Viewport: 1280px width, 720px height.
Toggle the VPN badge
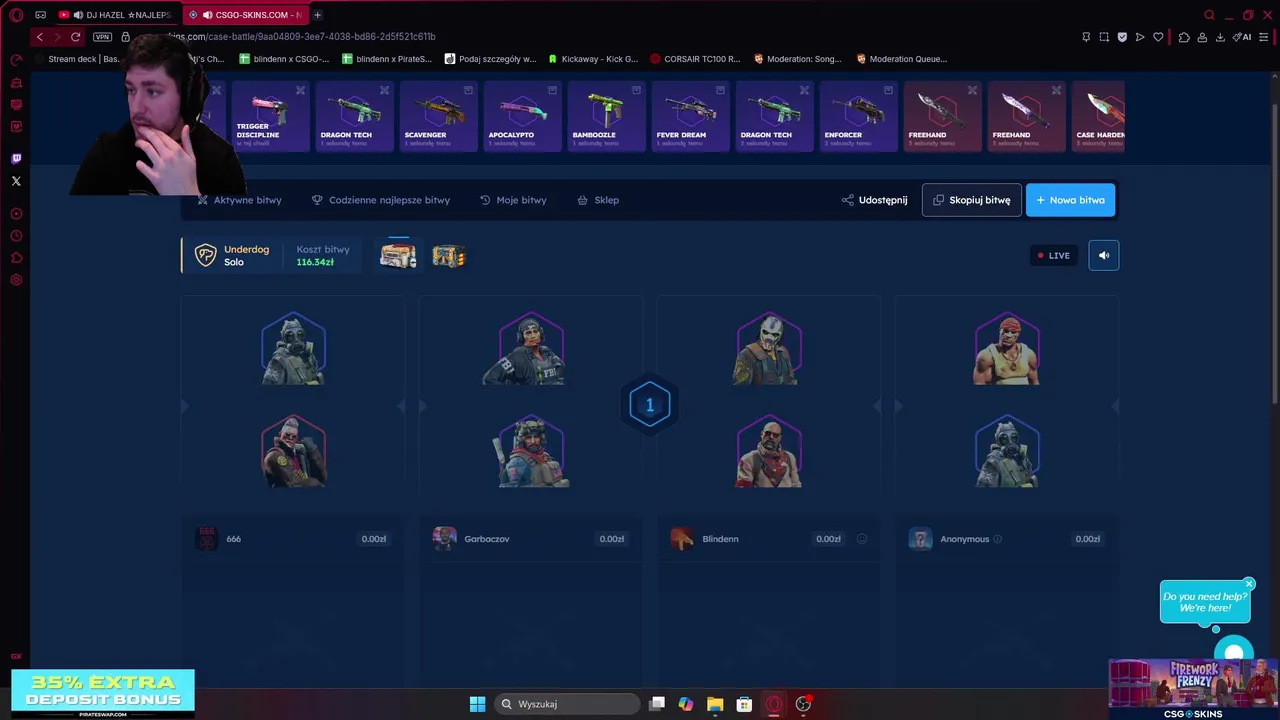pyautogui.click(x=102, y=37)
